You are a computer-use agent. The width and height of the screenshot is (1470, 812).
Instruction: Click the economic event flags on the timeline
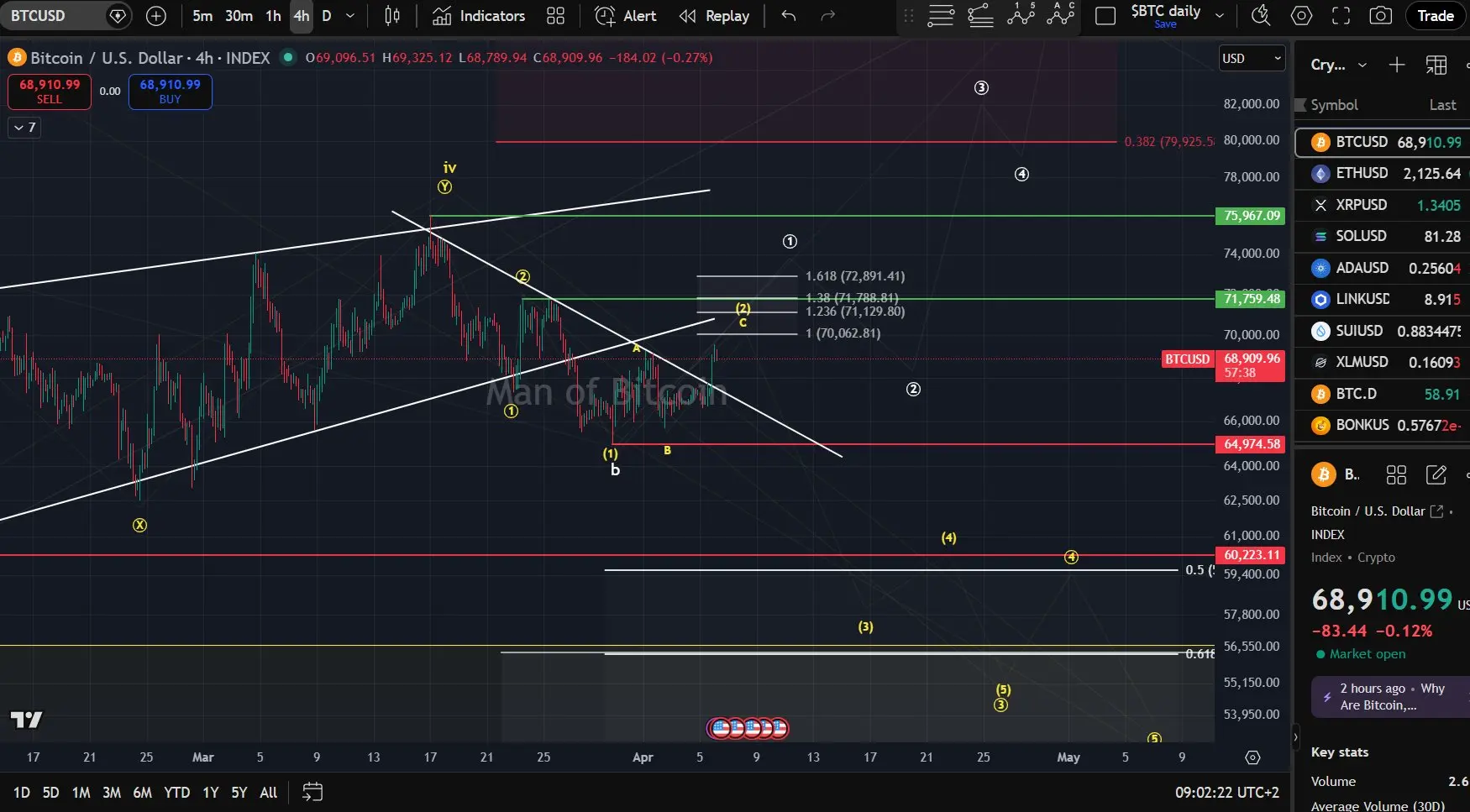pos(748,728)
